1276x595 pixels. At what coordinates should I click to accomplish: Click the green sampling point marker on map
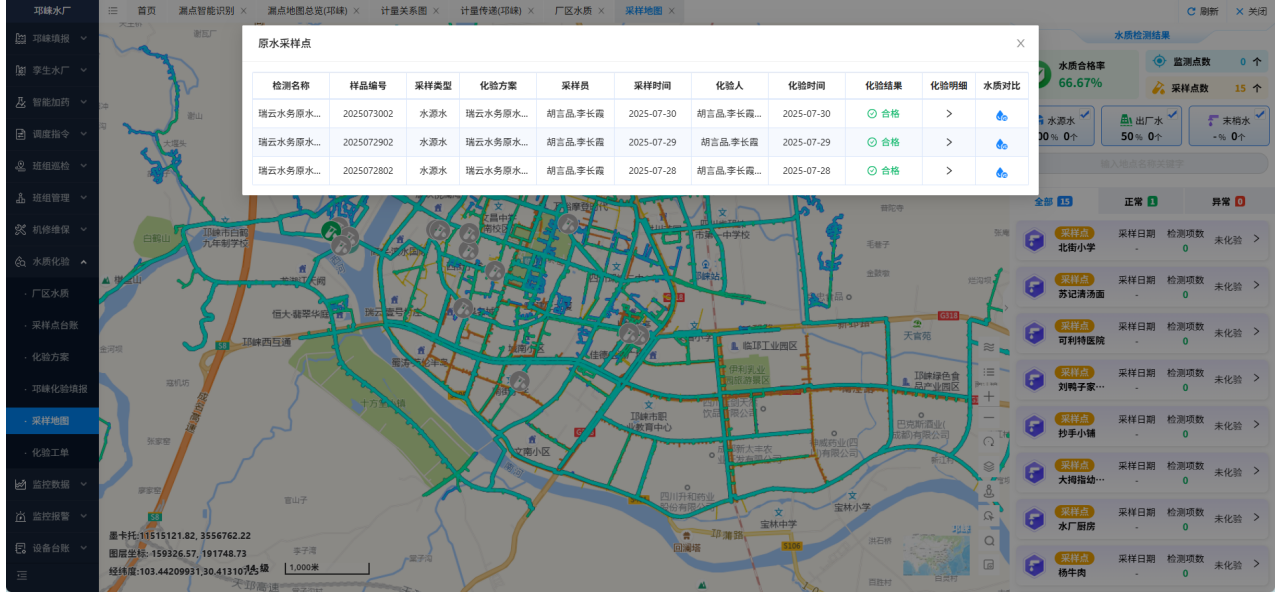pyautogui.click(x=329, y=229)
